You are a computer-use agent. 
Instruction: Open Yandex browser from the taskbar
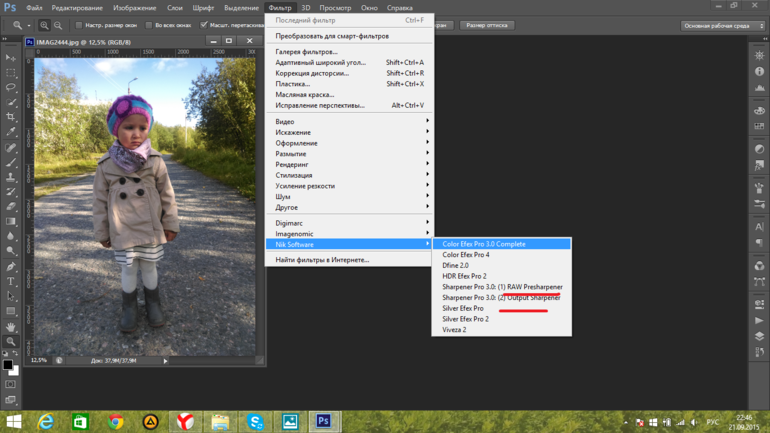[x=185, y=422]
